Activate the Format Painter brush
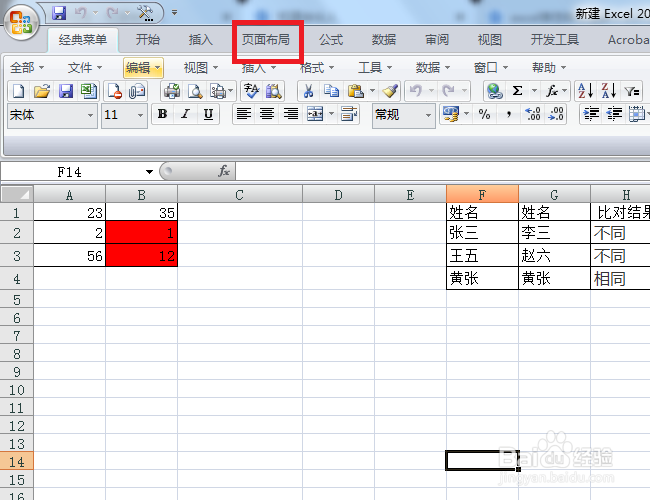 (390, 91)
